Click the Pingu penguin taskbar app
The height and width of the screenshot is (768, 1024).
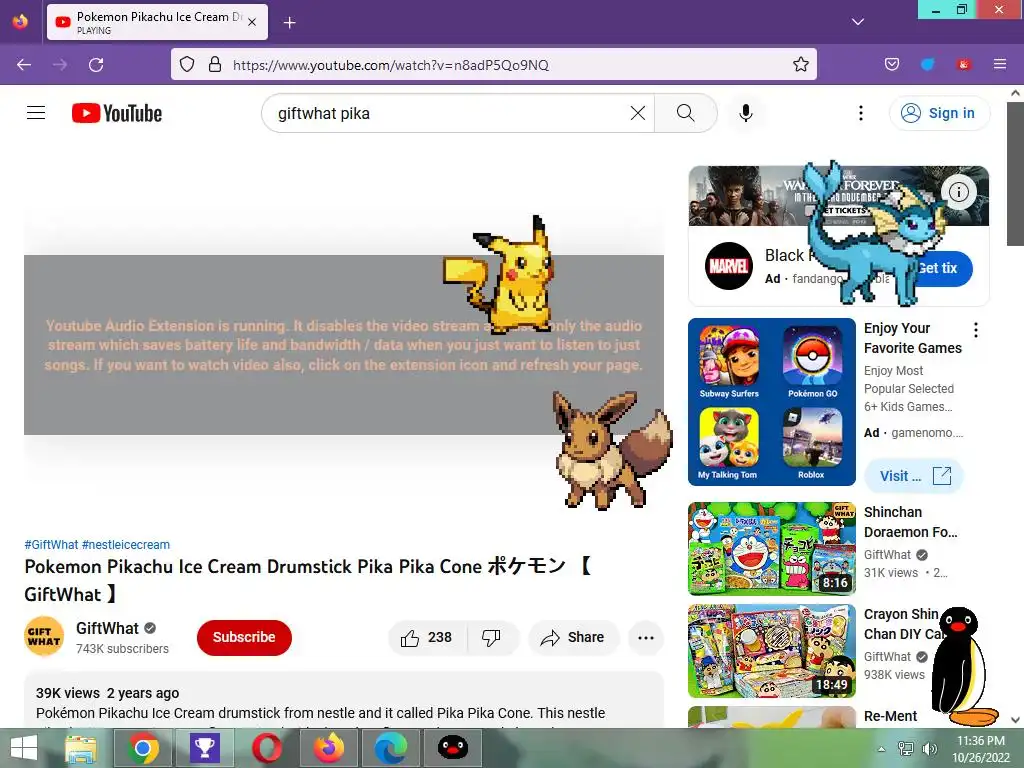(453, 748)
